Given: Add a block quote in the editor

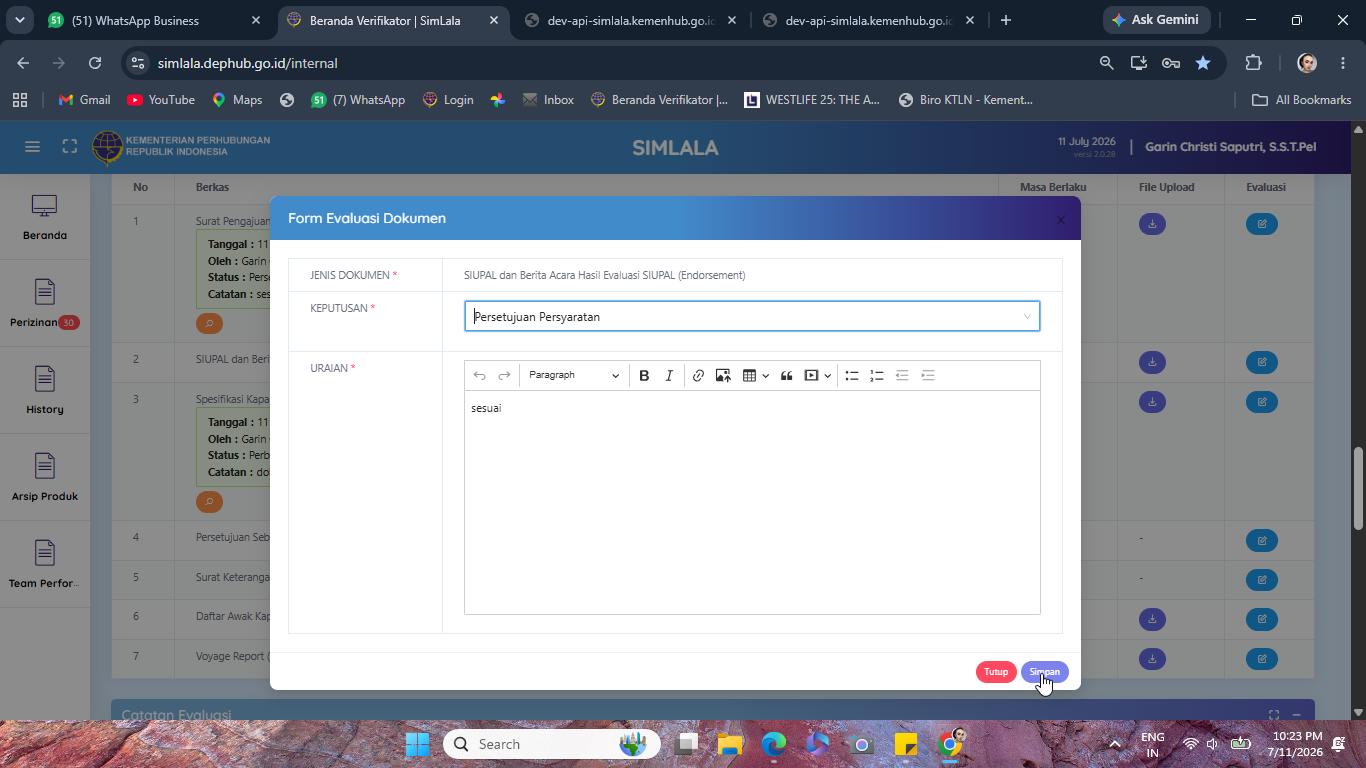Looking at the screenshot, I should [x=786, y=376].
